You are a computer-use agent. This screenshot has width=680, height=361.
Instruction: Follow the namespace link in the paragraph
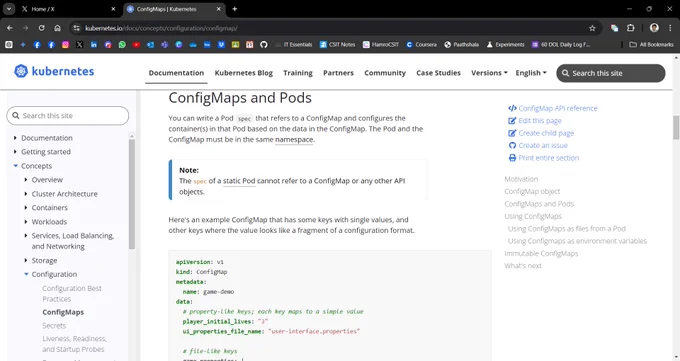pyautogui.click(x=294, y=140)
